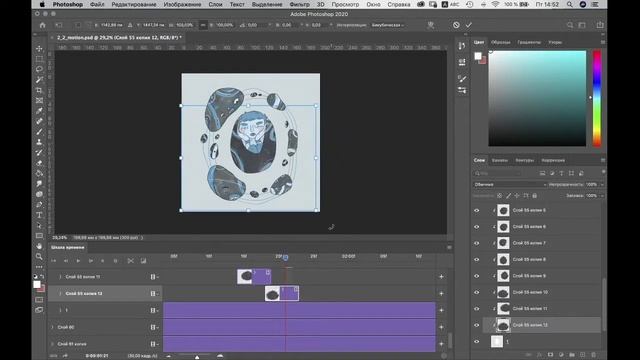
Task: Open the 'Файл' menu
Action: pos(97,4)
